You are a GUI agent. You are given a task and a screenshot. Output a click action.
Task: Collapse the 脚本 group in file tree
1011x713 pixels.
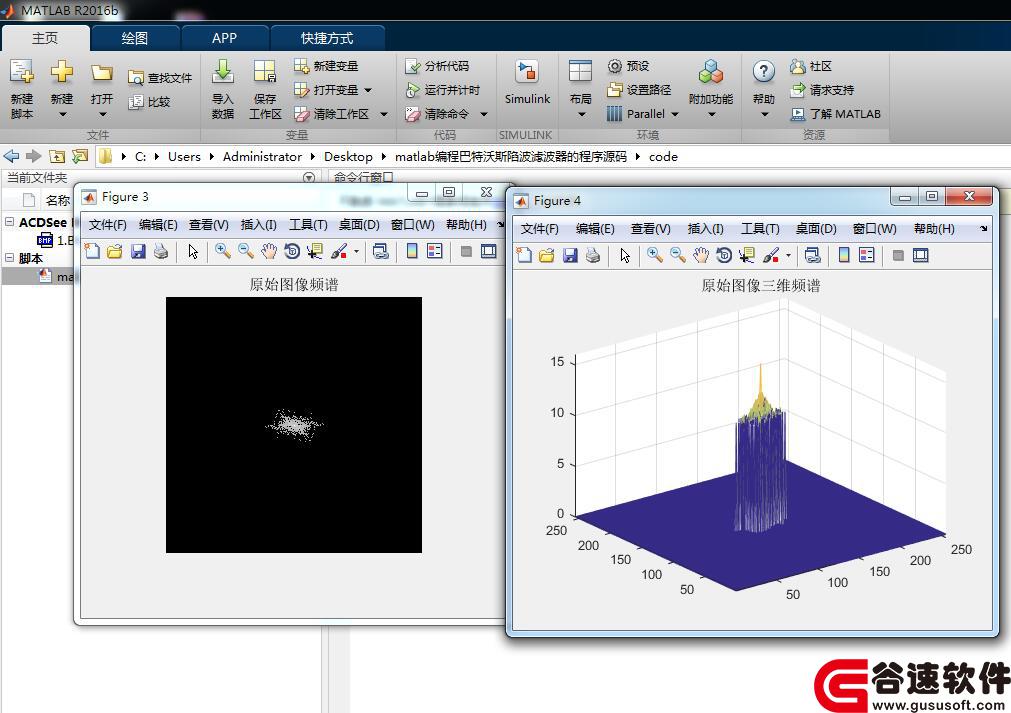click(x=10, y=257)
